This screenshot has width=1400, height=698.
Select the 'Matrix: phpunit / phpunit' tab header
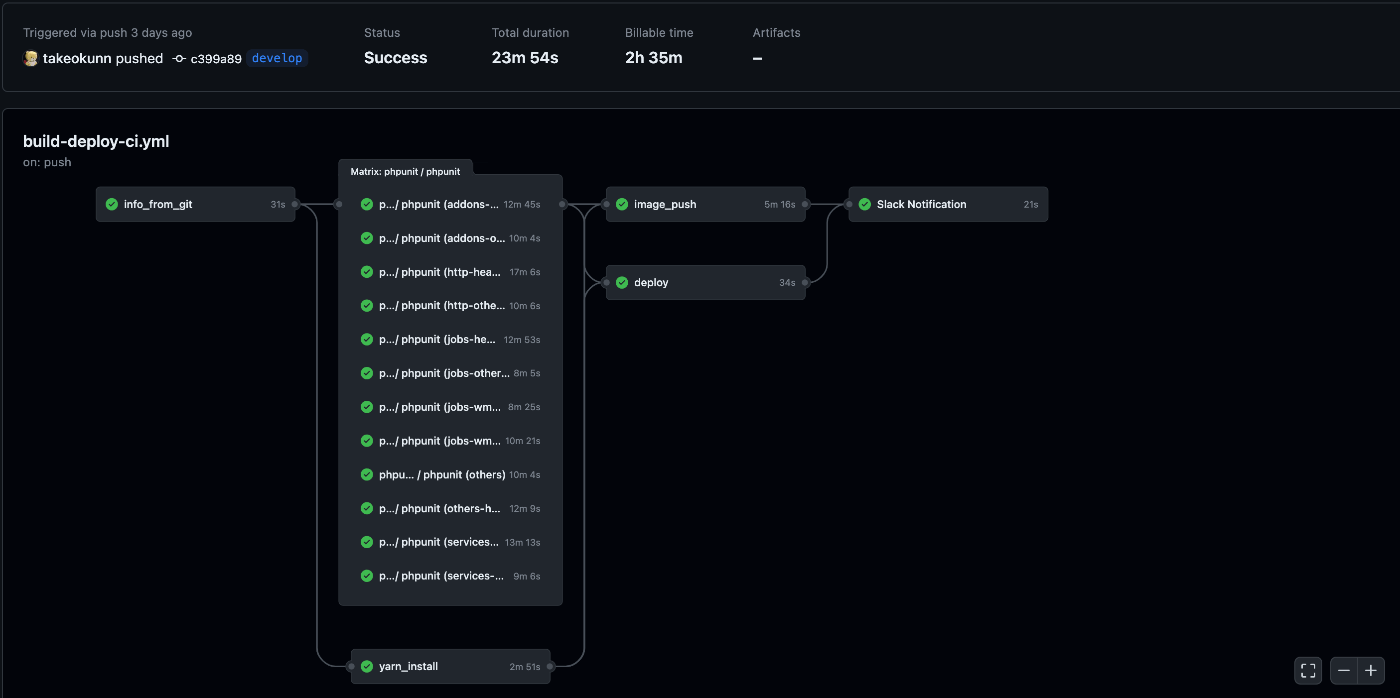pyautogui.click(x=405, y=172)
